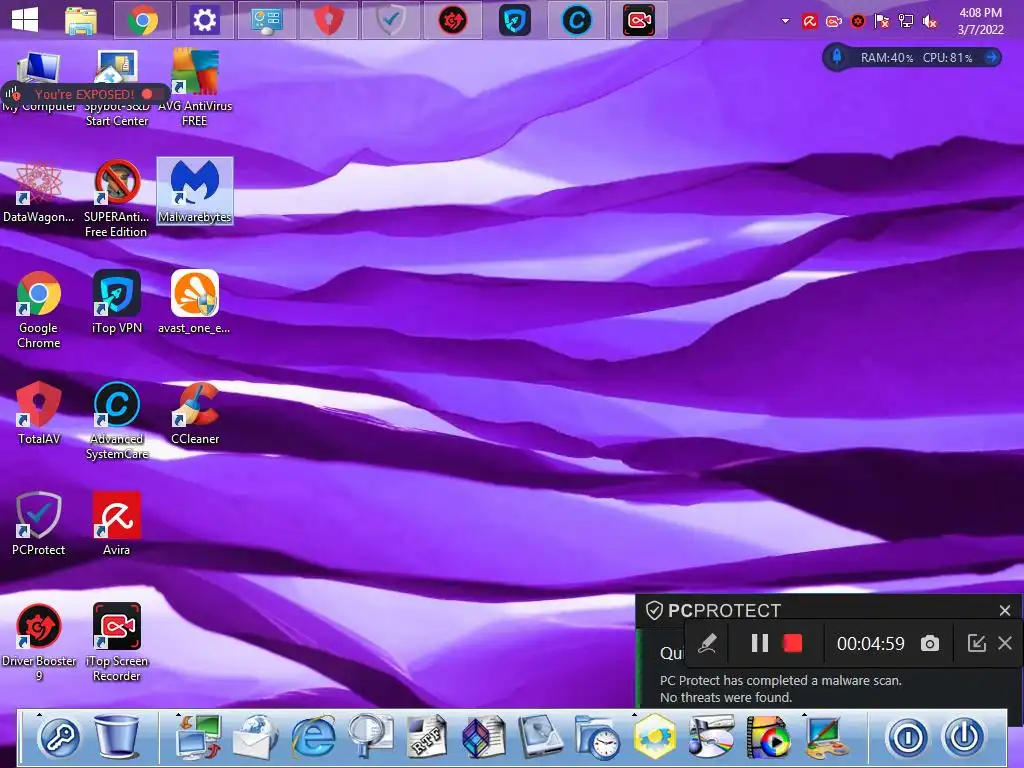Click the Driver Booster tray icon

click(x=858, y=22)
